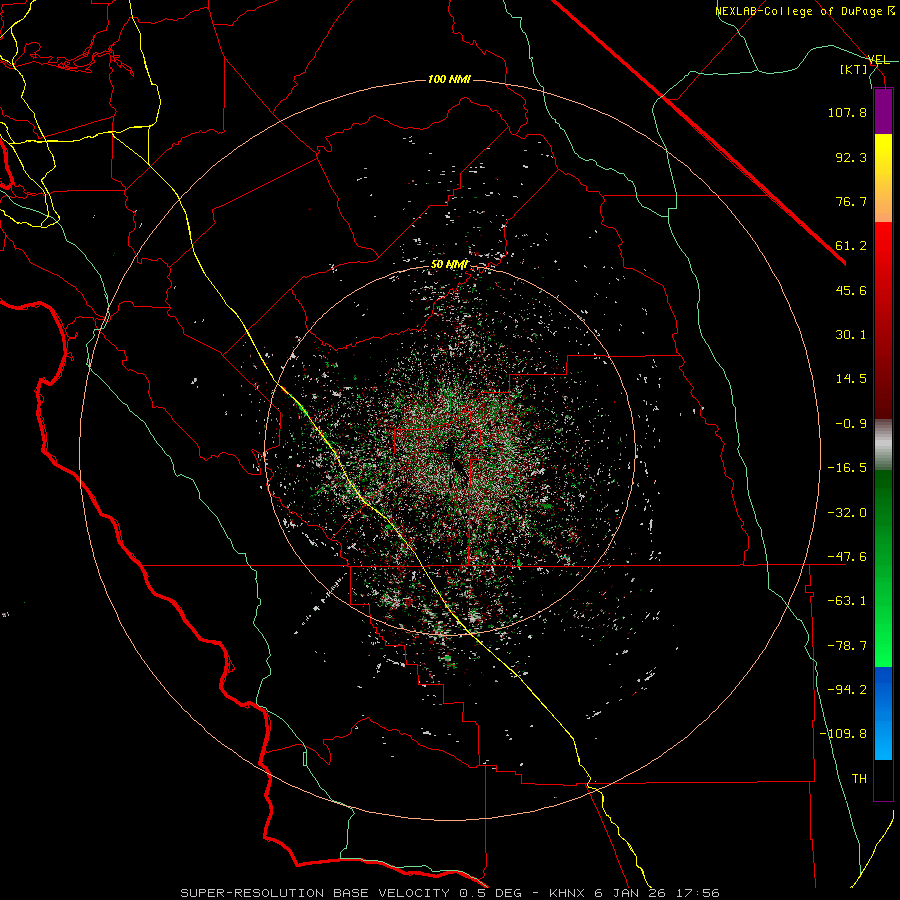Click the radar site center inside the 50 NMI ring
Viewport: 900px width, 900px height.
(449, 451)
